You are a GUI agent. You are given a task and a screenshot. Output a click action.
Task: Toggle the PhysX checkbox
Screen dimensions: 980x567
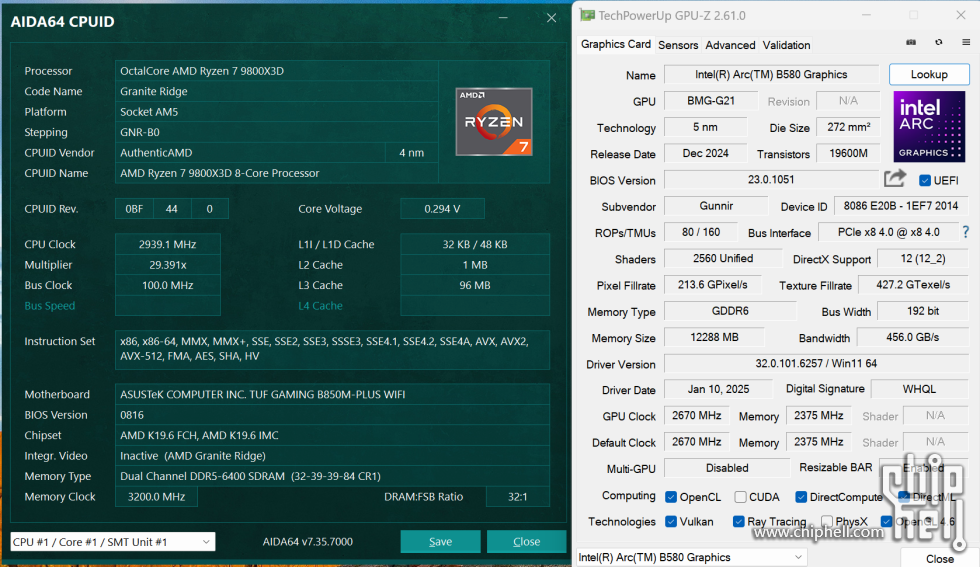827,521
